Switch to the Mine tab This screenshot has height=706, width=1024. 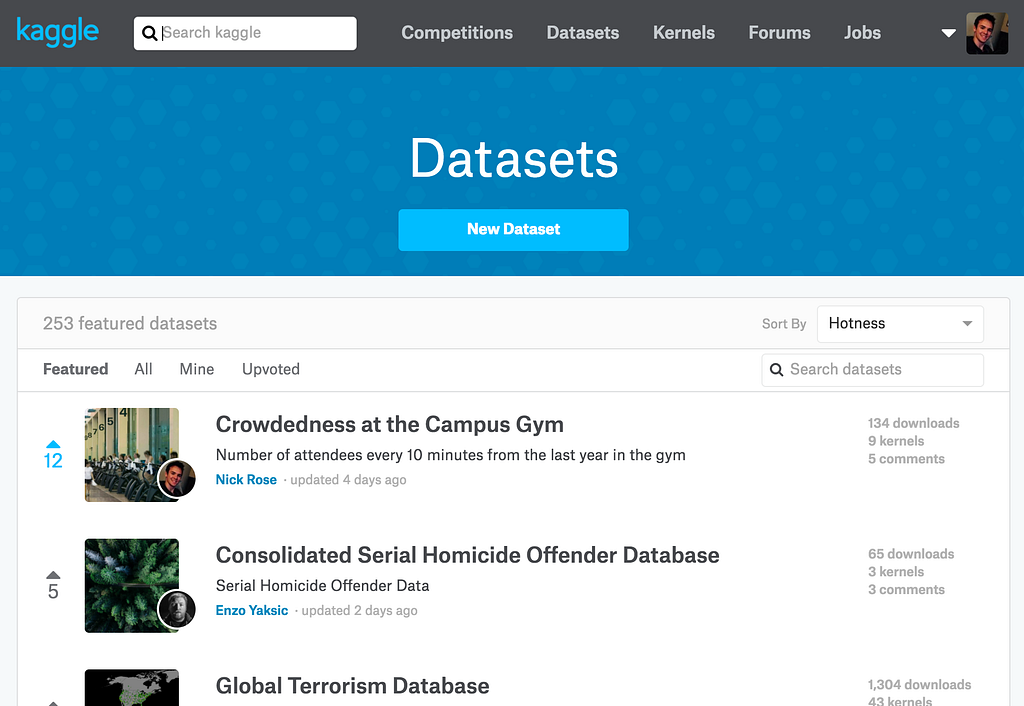tap(197, 369)
